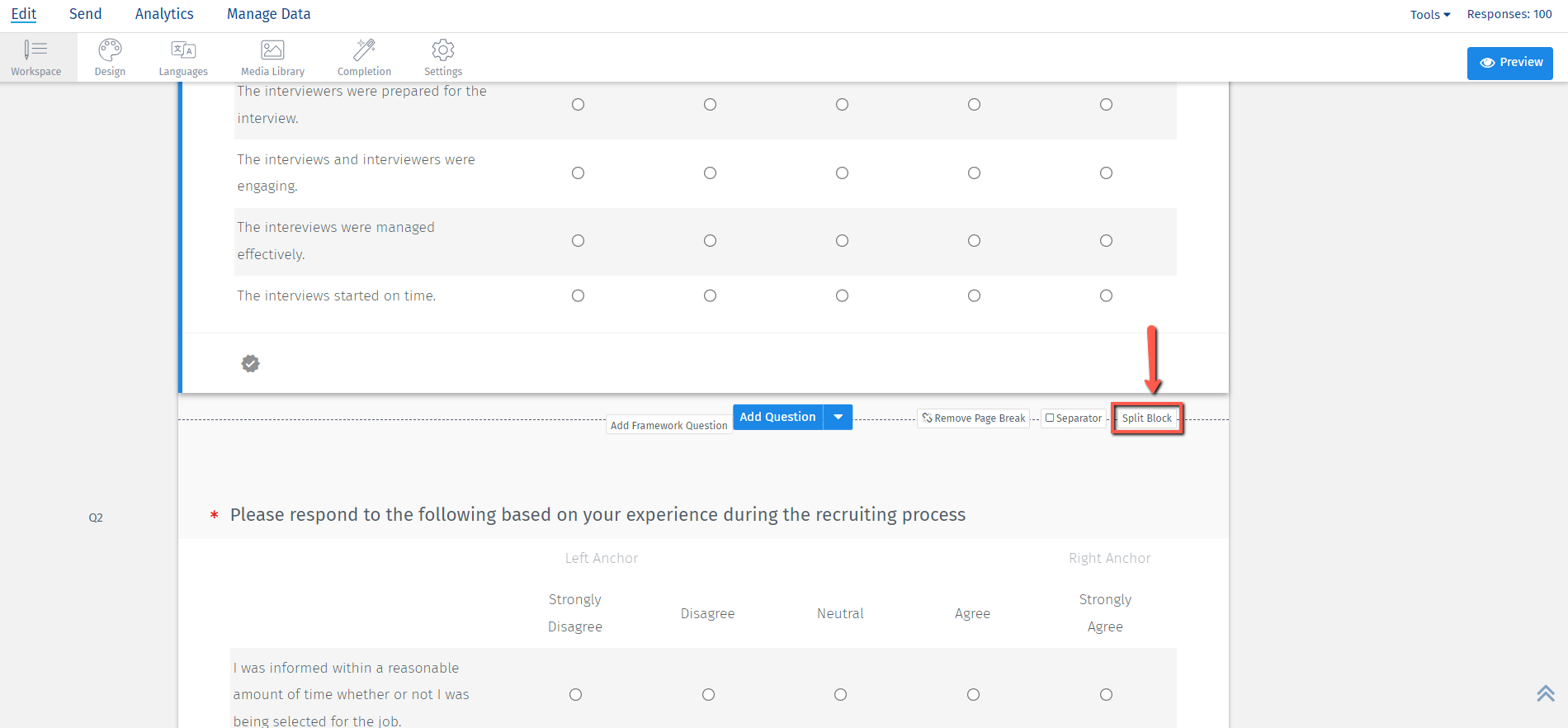Open the Languages translation icon
The width and height of the screenshot is (1568, 728).
click(183, 50)
